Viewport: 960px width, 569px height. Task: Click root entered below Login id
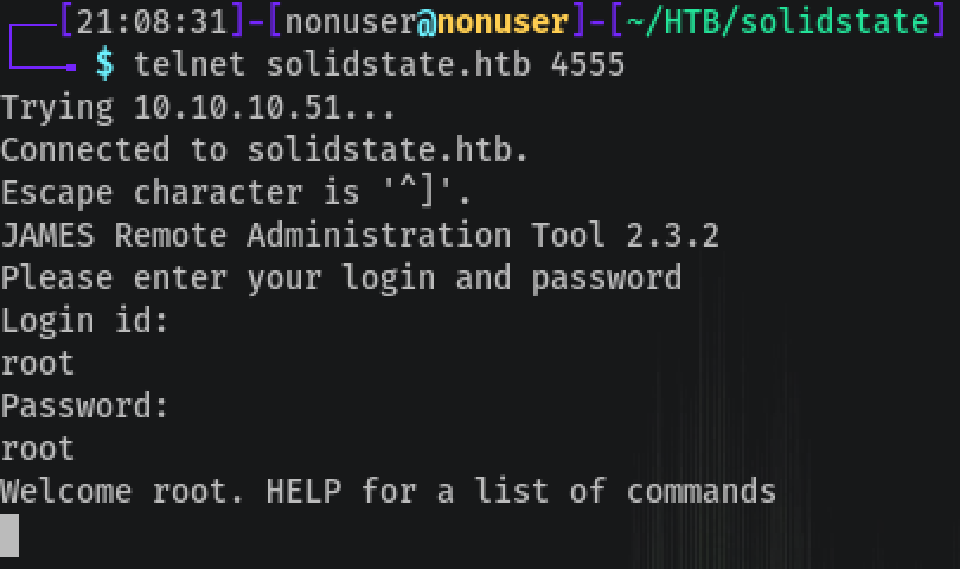[x=37, y=364]
